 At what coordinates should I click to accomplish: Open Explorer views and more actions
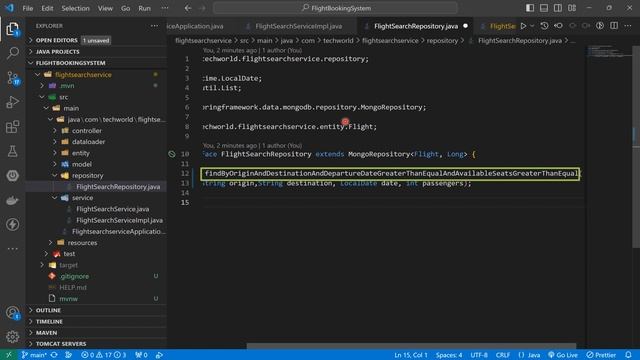tap(154, 26)
